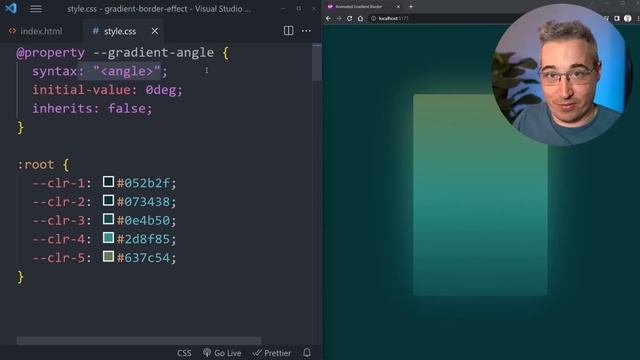This screenshot has height=360, width=640.
Task: Click the VS Code logo icon
Action: (x=11, y=8)
